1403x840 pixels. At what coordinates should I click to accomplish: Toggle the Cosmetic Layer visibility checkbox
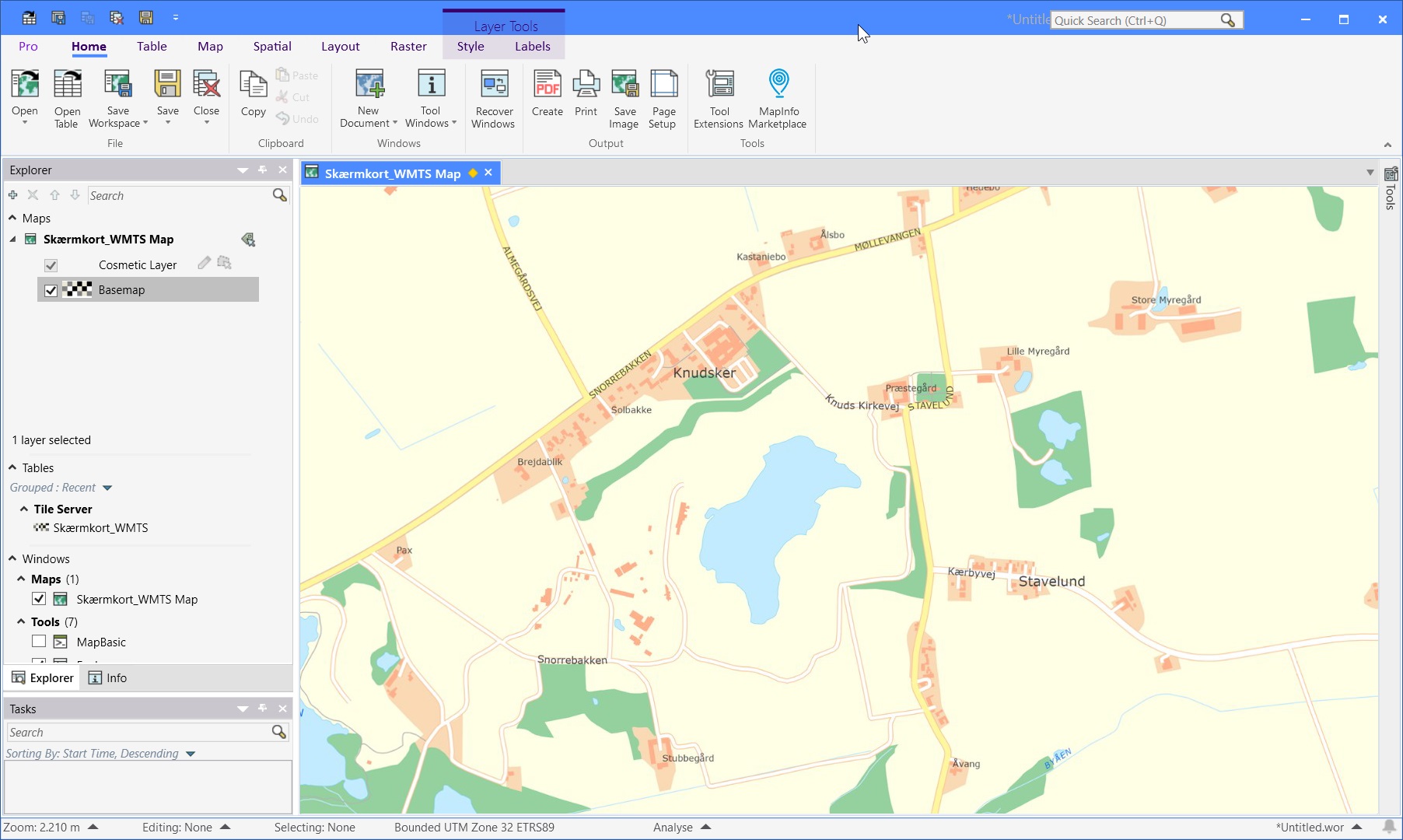click(51, 265)
